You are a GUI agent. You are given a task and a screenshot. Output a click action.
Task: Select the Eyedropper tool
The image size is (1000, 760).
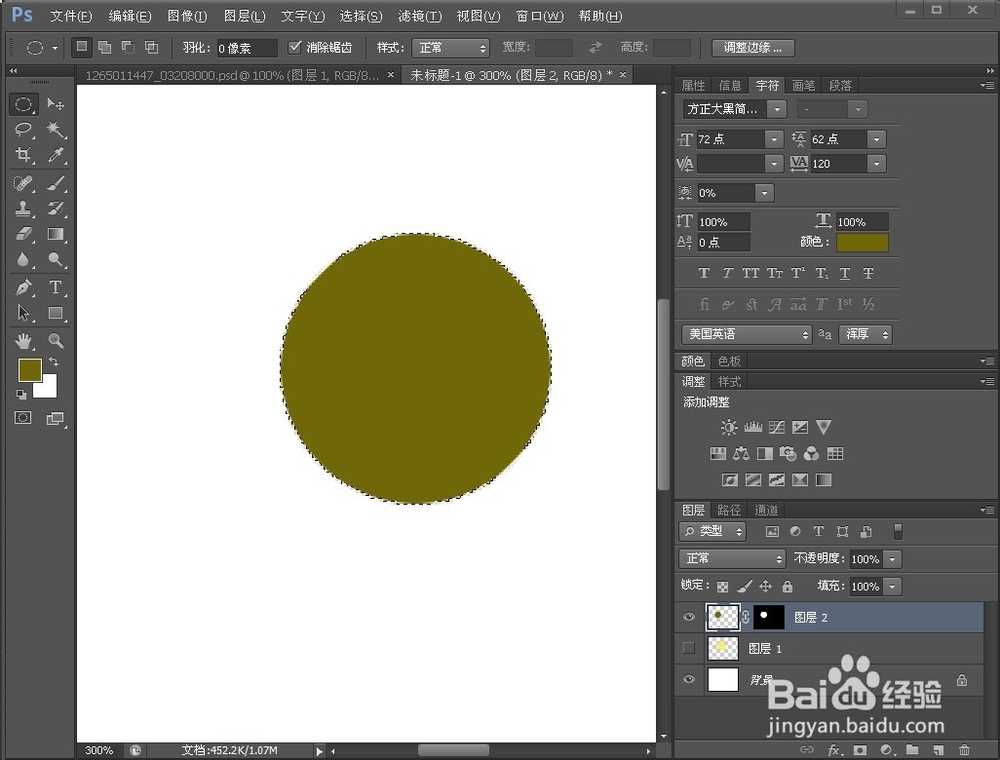[55, 155]
